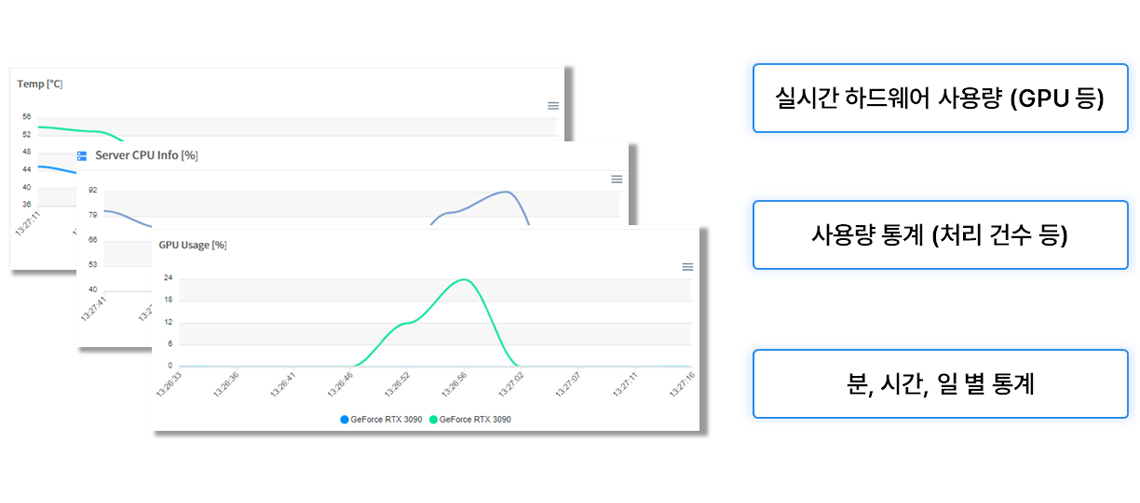Click the 13:27:02 time axis label

pos(511,386)
